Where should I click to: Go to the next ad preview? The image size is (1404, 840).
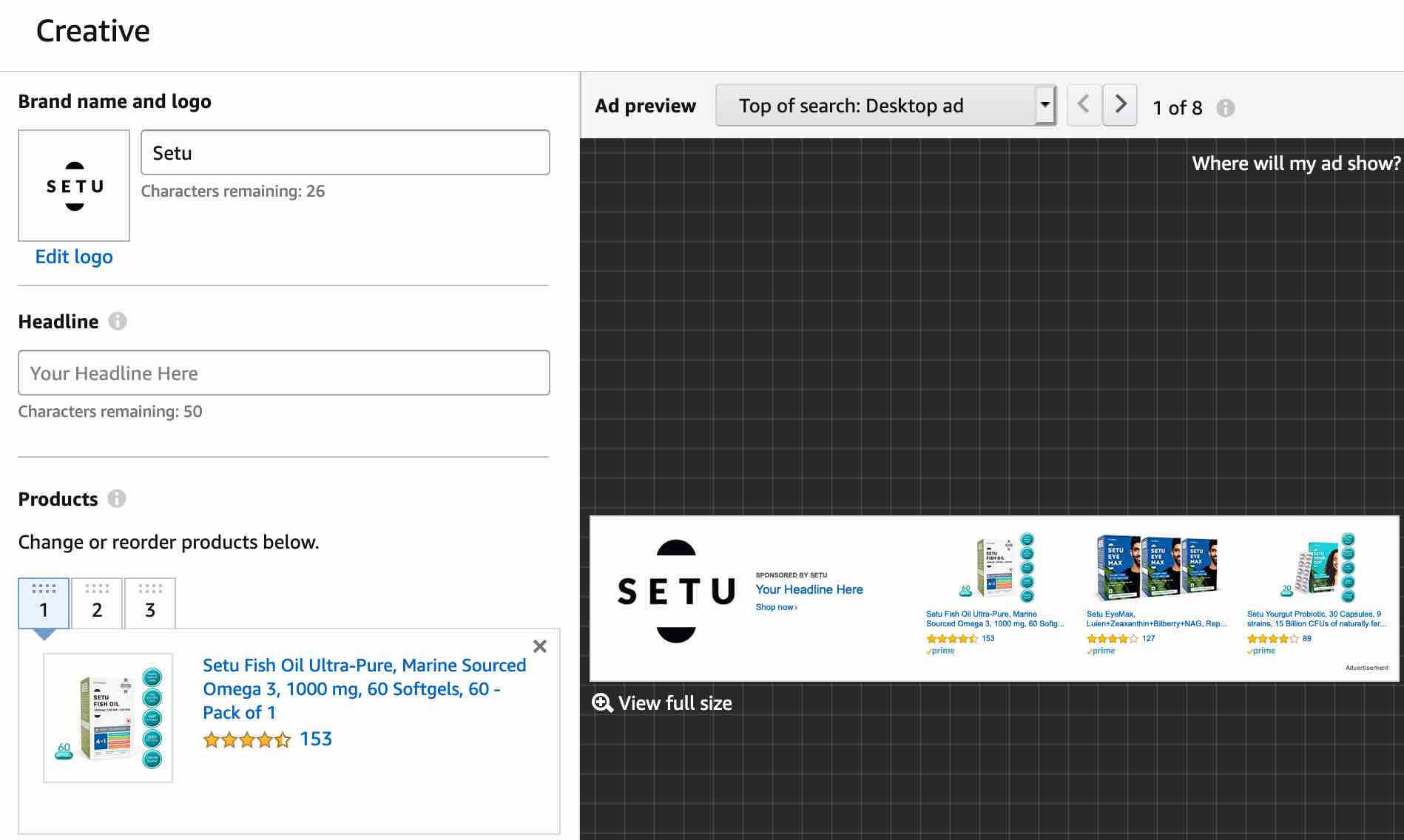coord(1120,105)
